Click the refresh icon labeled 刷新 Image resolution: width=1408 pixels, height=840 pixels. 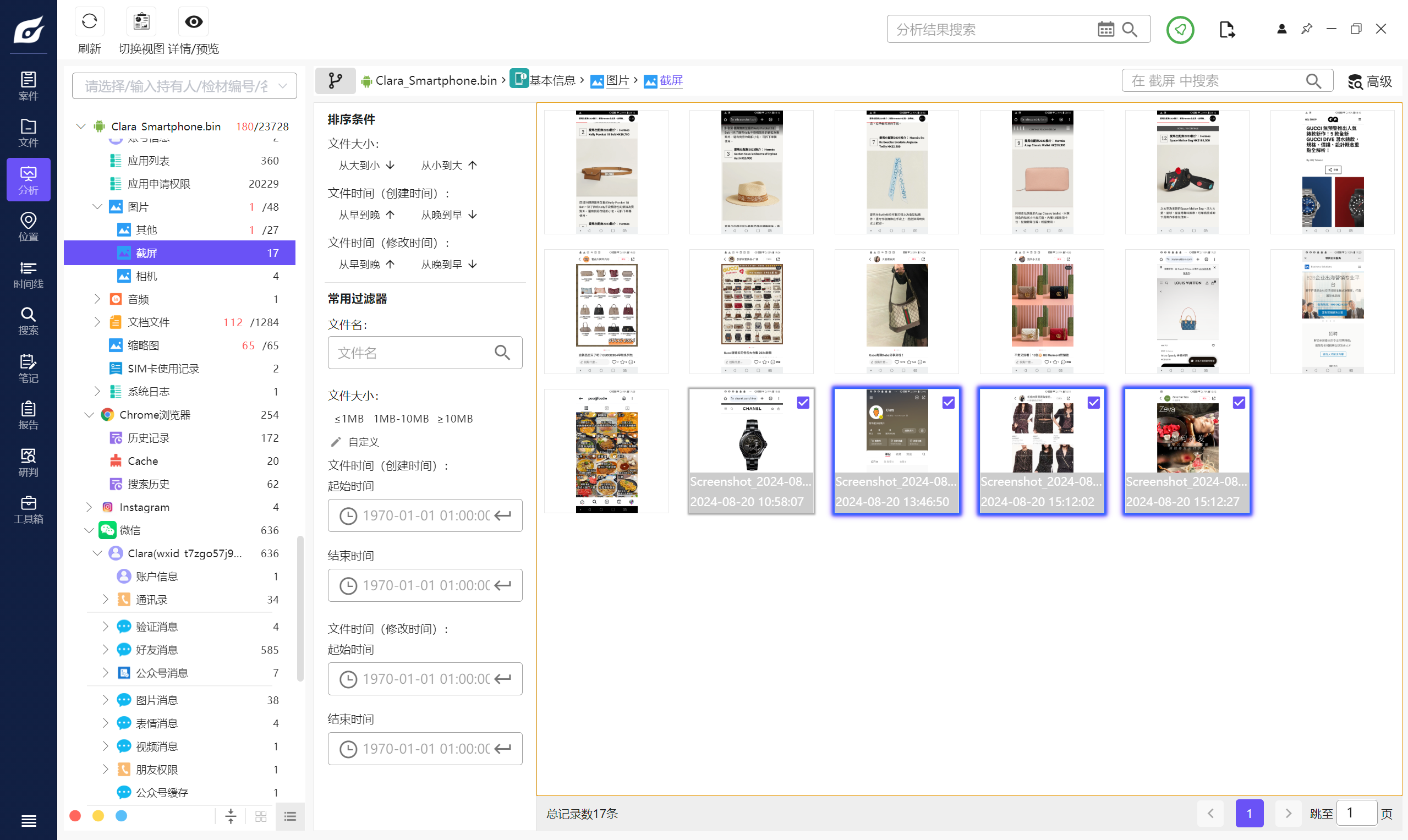point(89,23)
